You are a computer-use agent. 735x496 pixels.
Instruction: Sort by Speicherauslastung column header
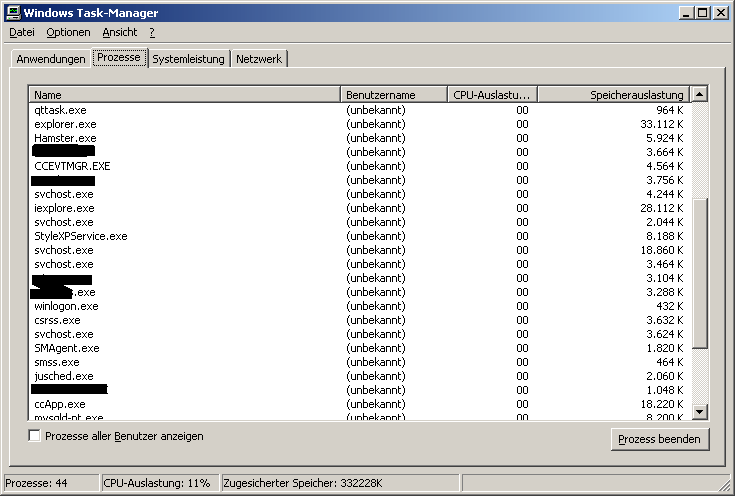coord(614,95)
